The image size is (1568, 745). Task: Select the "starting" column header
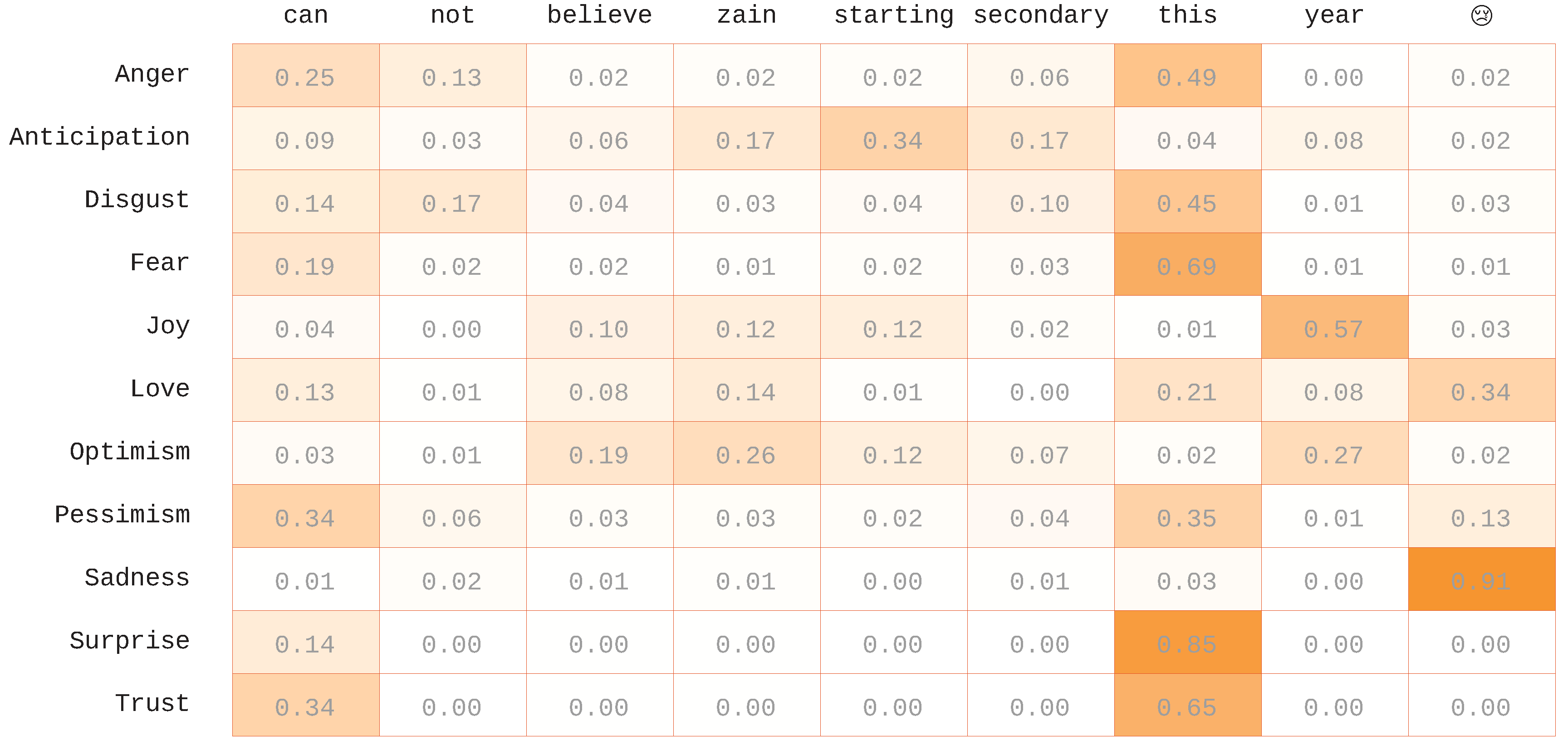click(893, 15)
